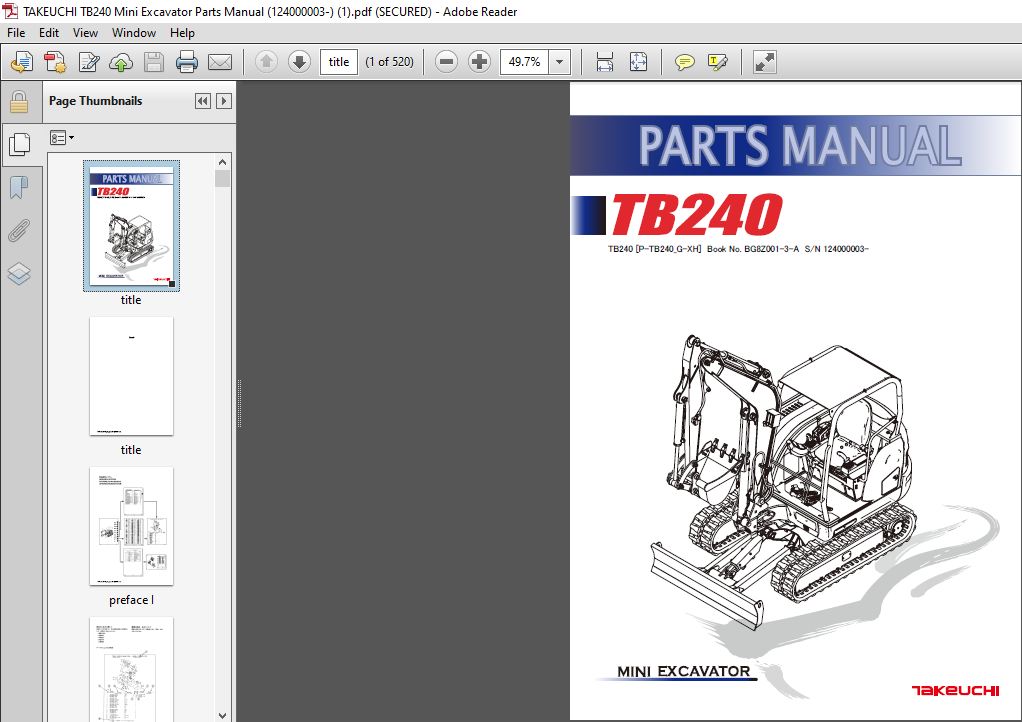Viewport: 1022px width, 722px height.
Task: Open thumbnails Options dropdown menu
Action: tap(62, 137)
